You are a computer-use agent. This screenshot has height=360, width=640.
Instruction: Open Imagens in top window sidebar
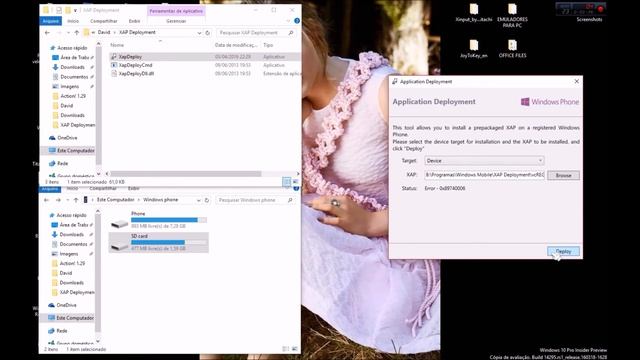(x=70, y=87)
